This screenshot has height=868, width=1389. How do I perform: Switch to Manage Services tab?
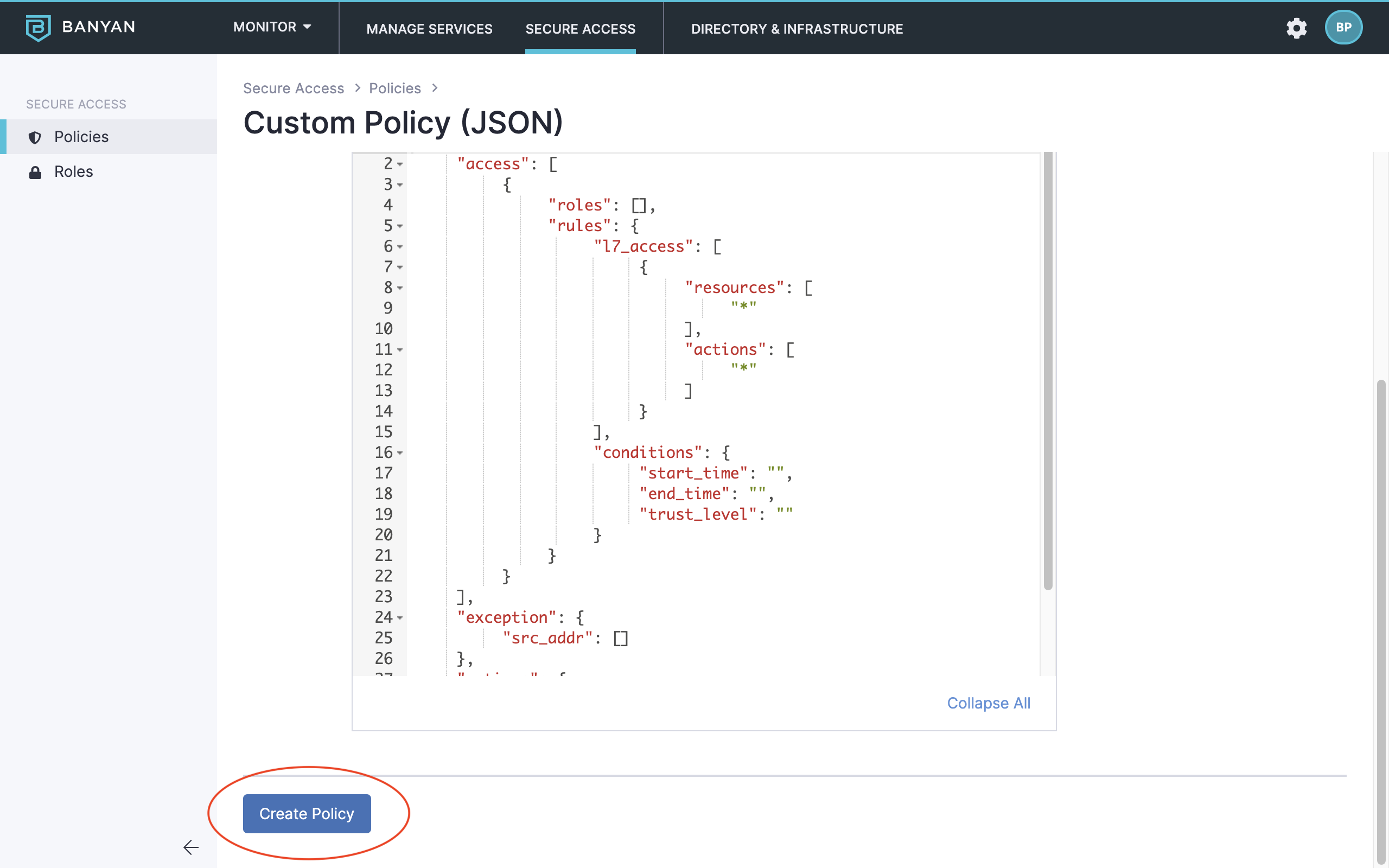pyautogui.click(x=429, y=29)
